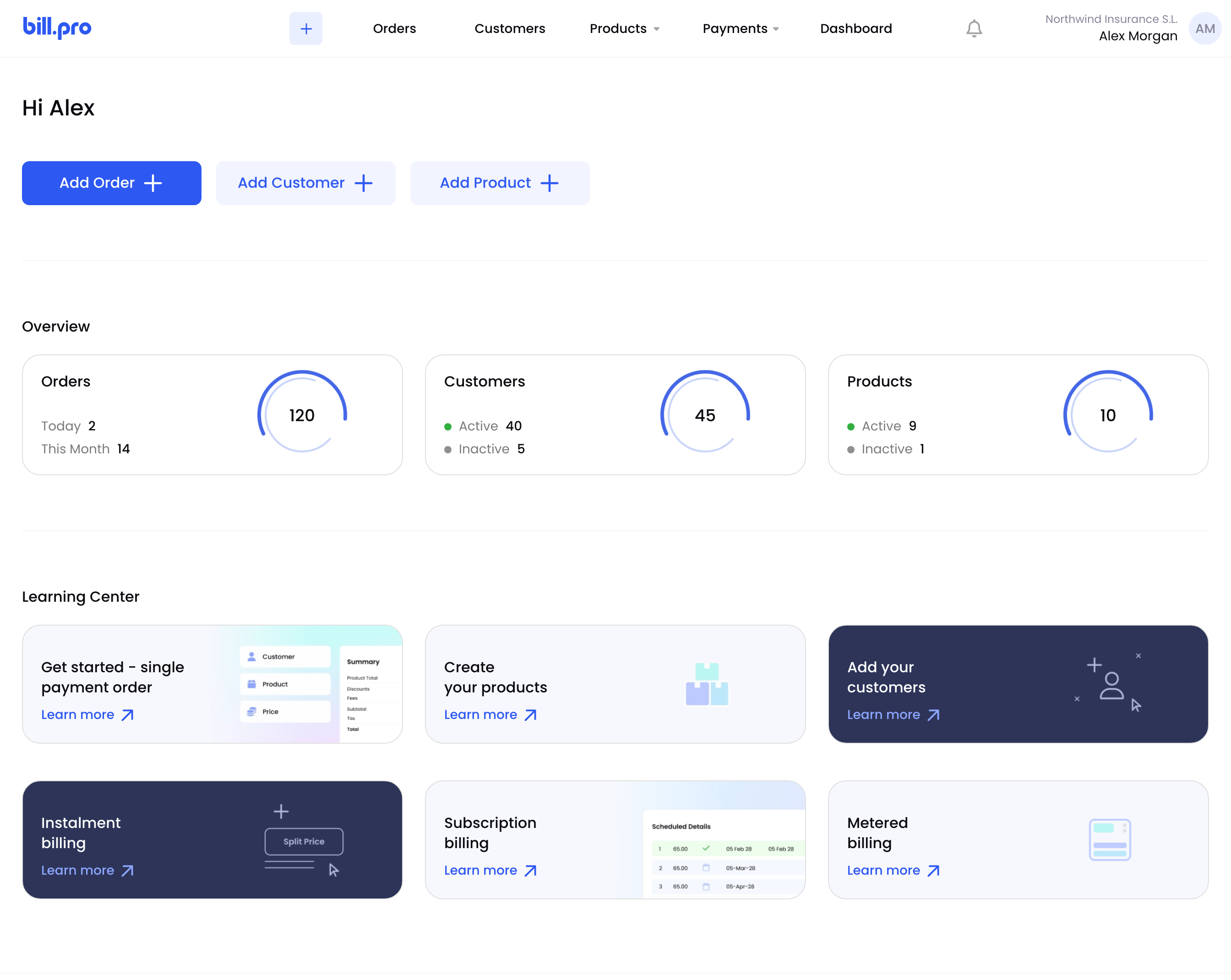Open Learn more under Add your customers

click(893, 715)
